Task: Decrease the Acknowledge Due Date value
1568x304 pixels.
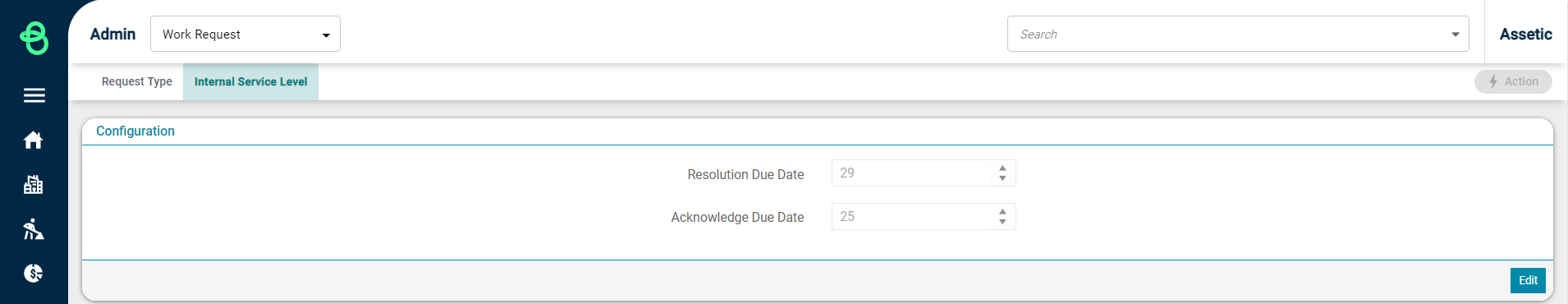Action: [1002, 222]
